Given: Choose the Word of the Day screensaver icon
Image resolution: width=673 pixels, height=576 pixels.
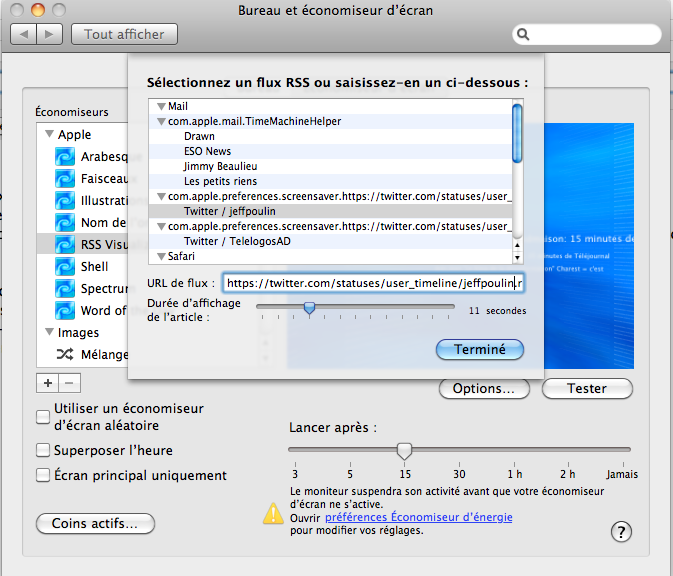Looking at the screenshot, I should pos(65,311).
